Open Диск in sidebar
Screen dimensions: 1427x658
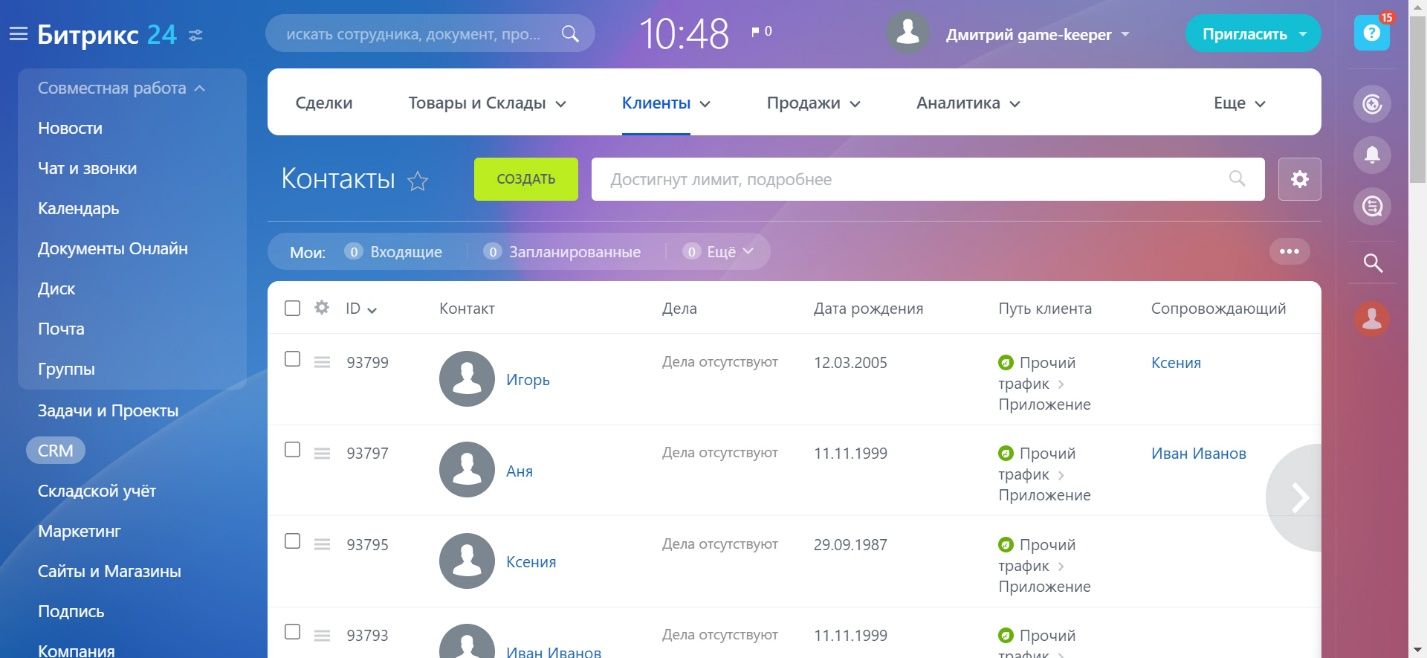coord(56,288)
